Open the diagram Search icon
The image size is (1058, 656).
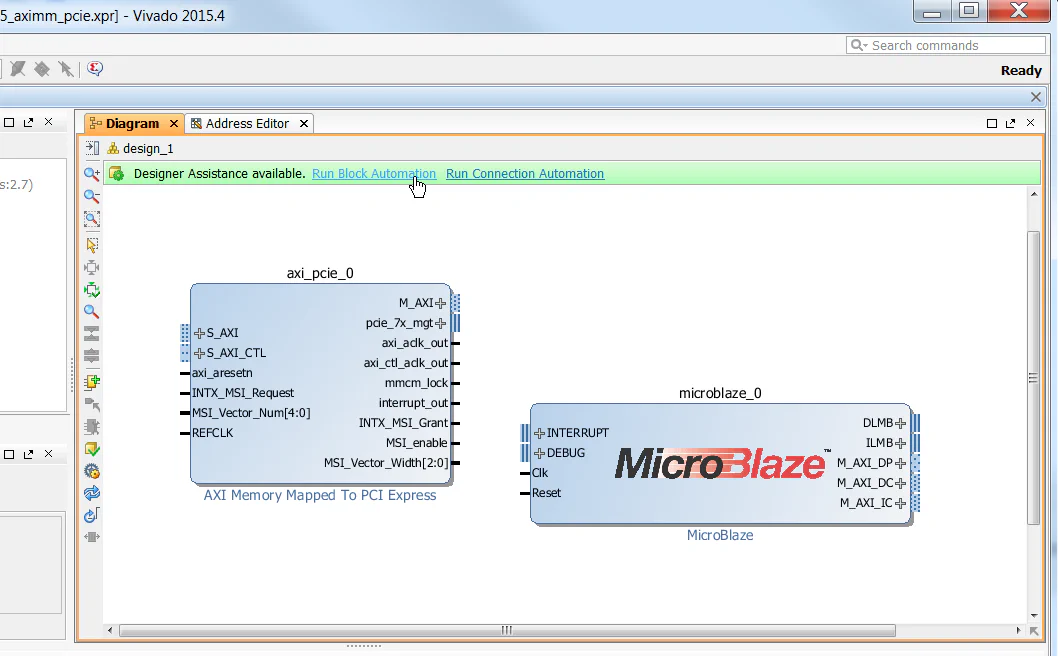point(91,311)
